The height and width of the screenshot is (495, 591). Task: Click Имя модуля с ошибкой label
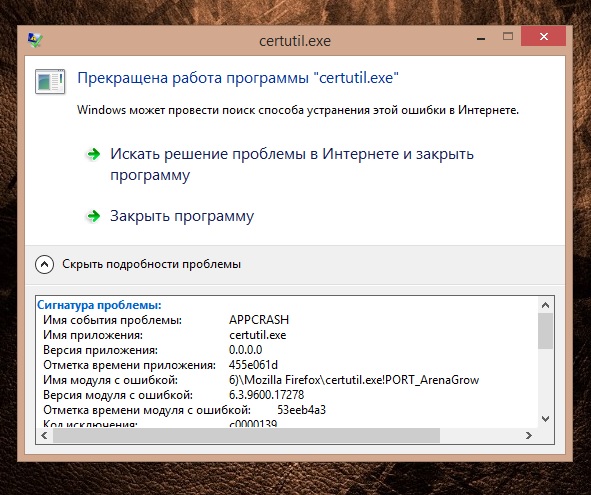coord(110,380)
